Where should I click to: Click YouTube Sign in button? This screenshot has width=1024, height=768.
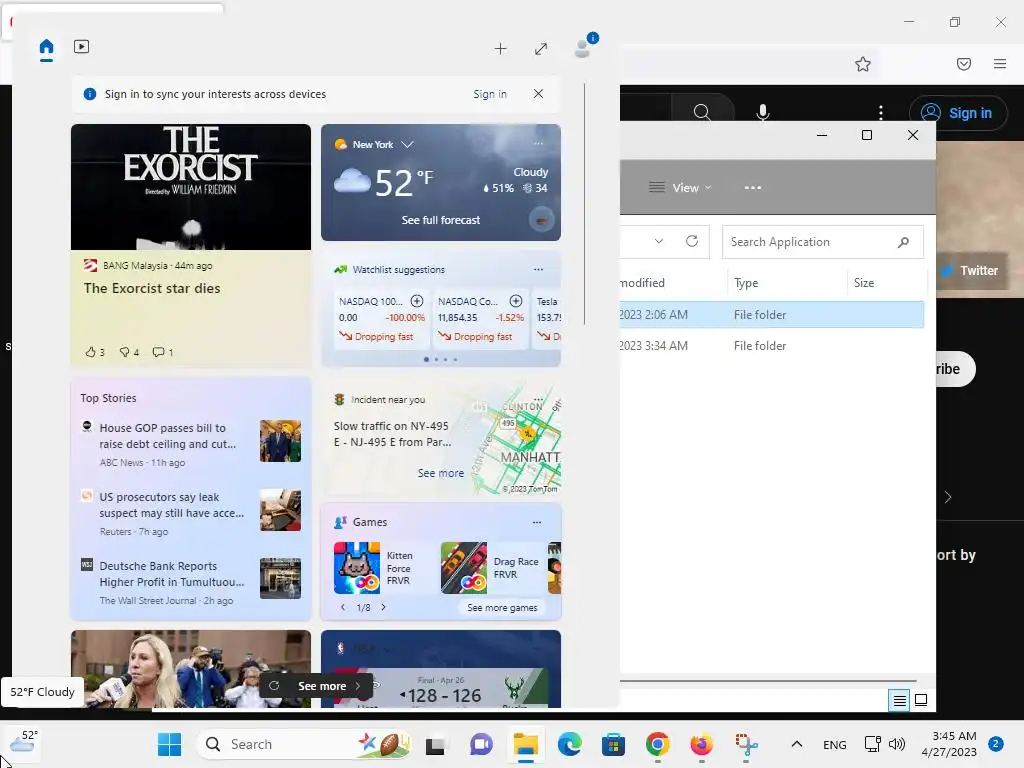click(958, 113)
